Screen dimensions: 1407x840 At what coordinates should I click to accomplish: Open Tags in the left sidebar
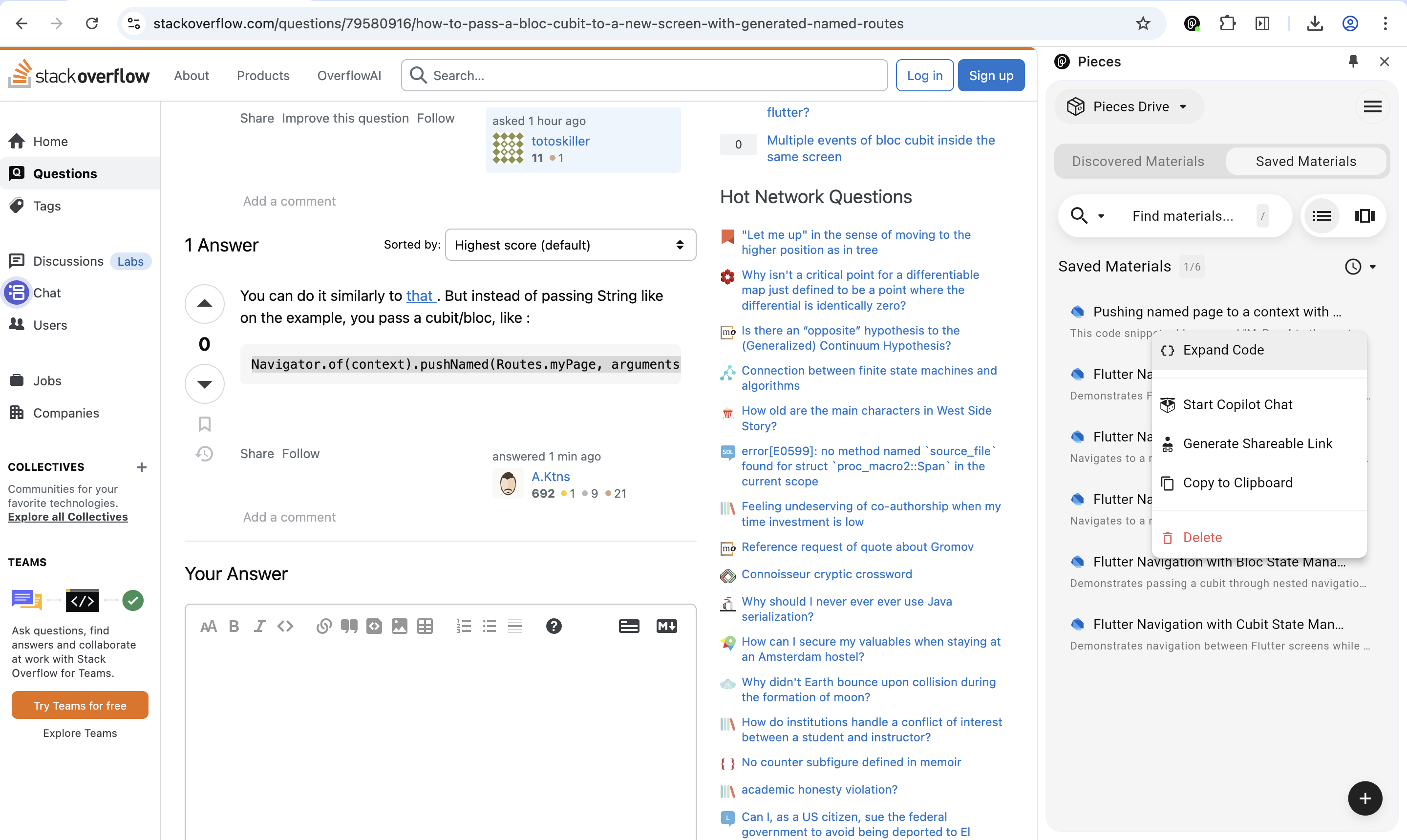46,206
